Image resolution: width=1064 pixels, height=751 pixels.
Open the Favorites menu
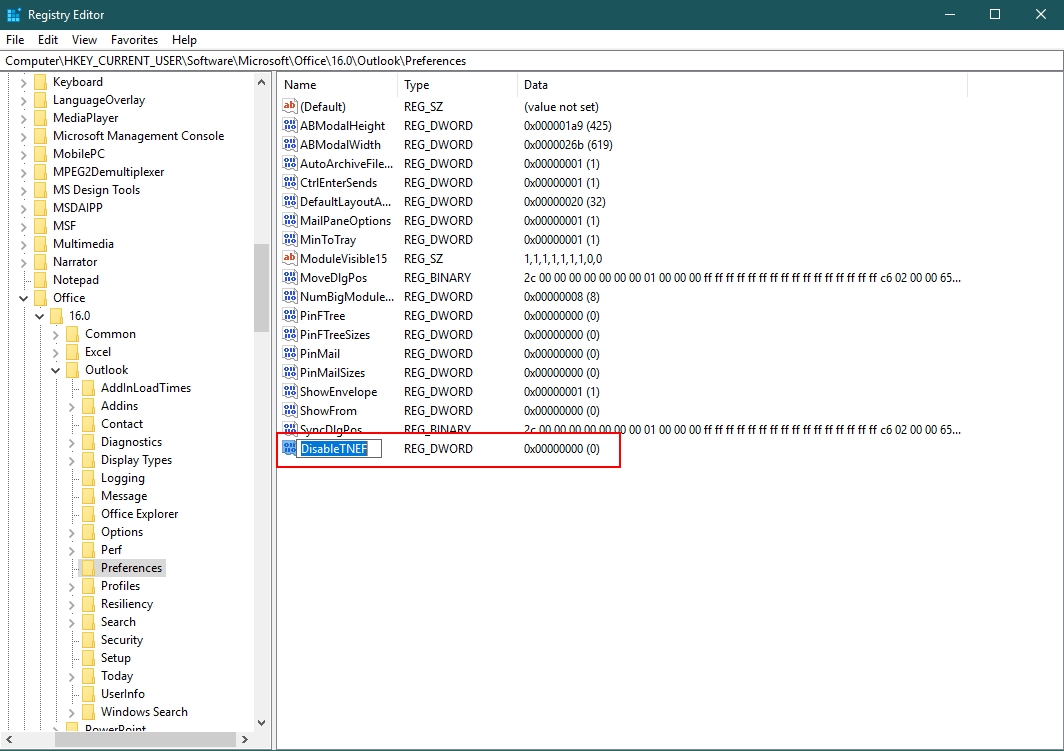pos(134,40)
